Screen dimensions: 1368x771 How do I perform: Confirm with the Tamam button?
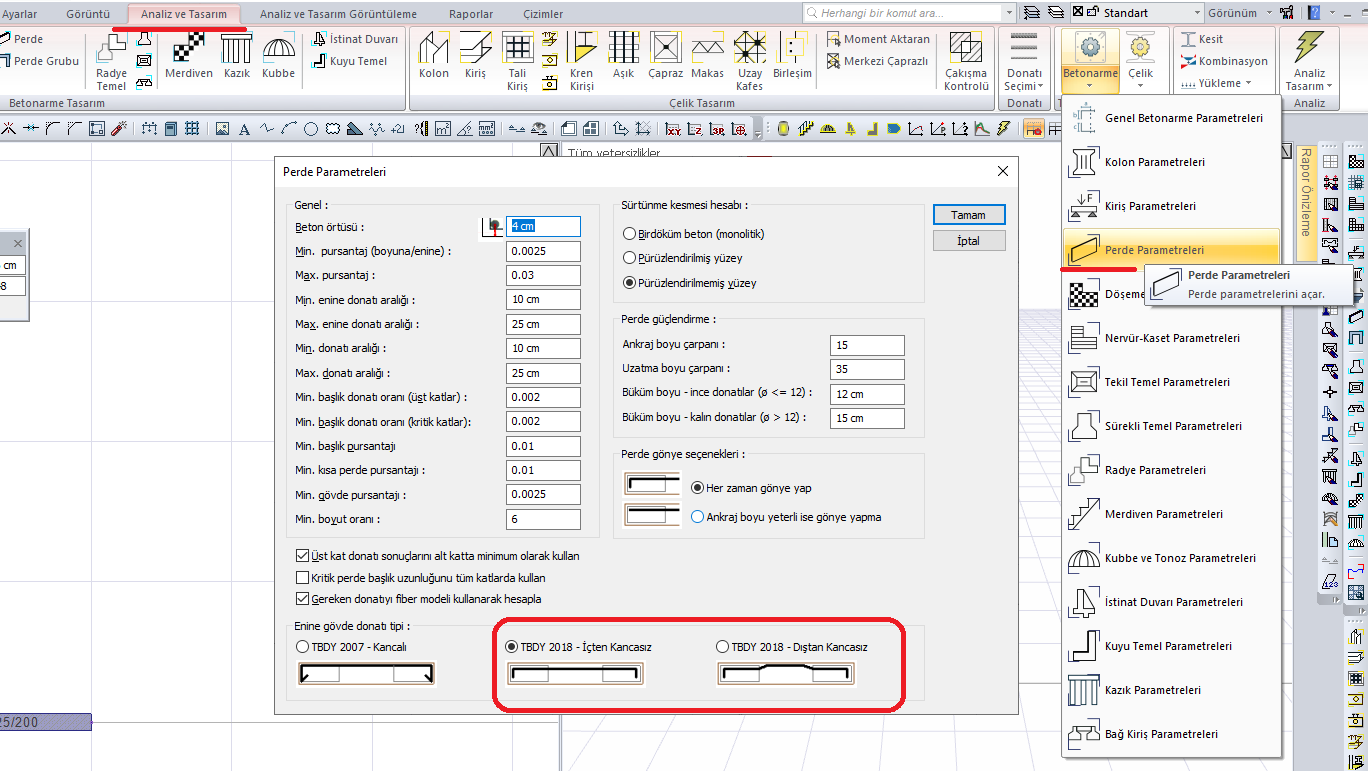click(x=968, y=215)
